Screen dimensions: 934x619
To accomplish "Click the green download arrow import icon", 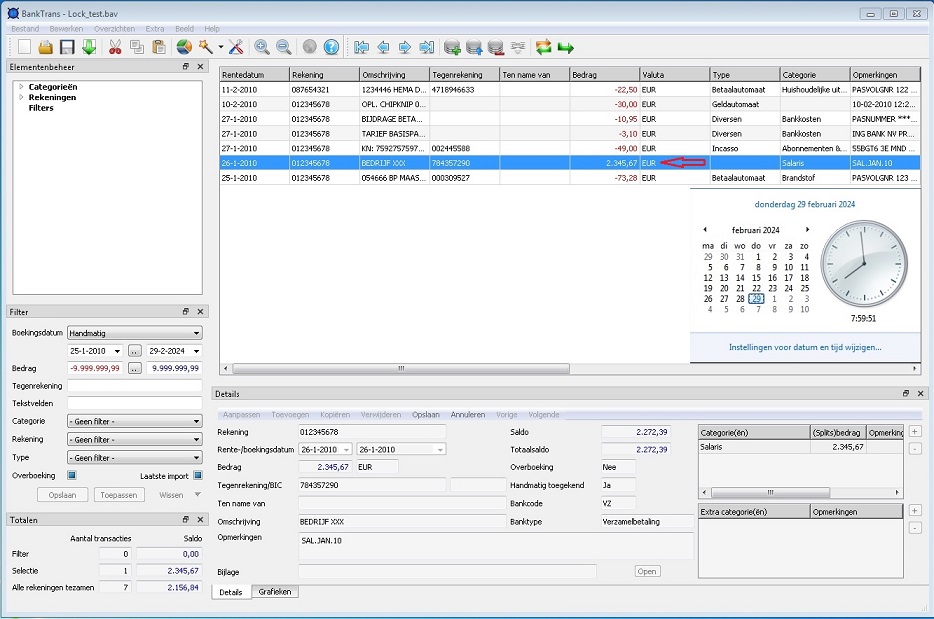I will pos(89,47).
